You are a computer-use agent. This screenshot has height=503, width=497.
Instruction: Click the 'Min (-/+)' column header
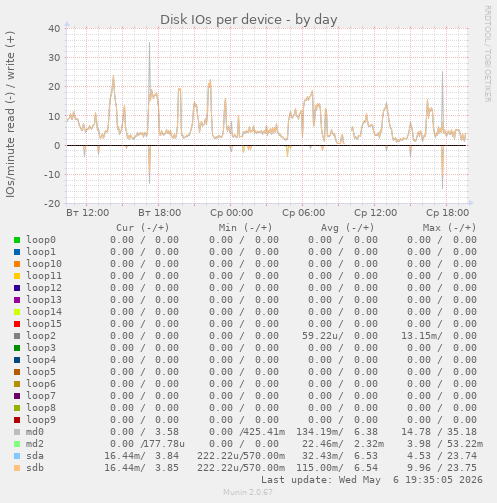(x=245, y=228)
